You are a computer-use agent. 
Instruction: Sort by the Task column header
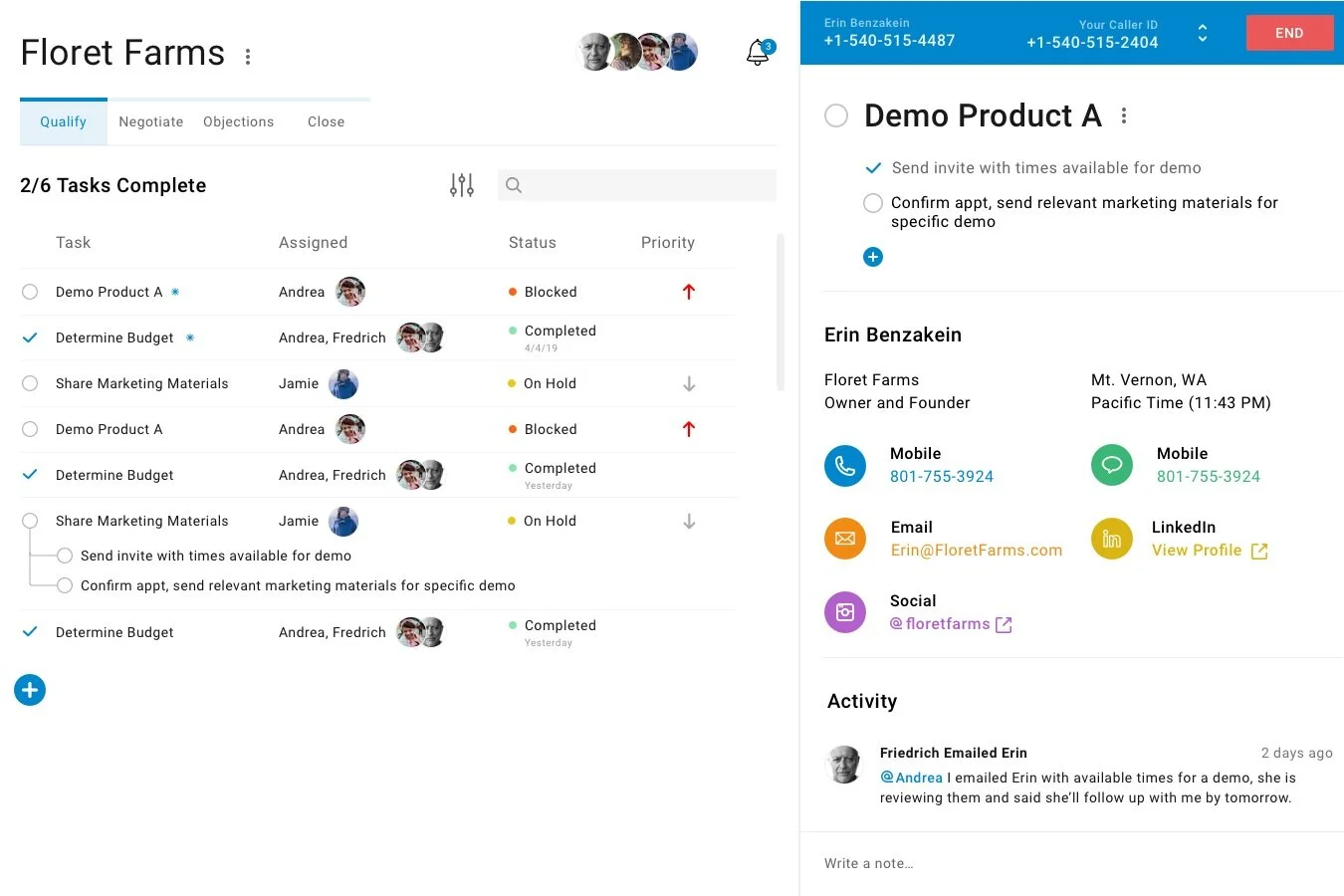click(x=73, y=243)
